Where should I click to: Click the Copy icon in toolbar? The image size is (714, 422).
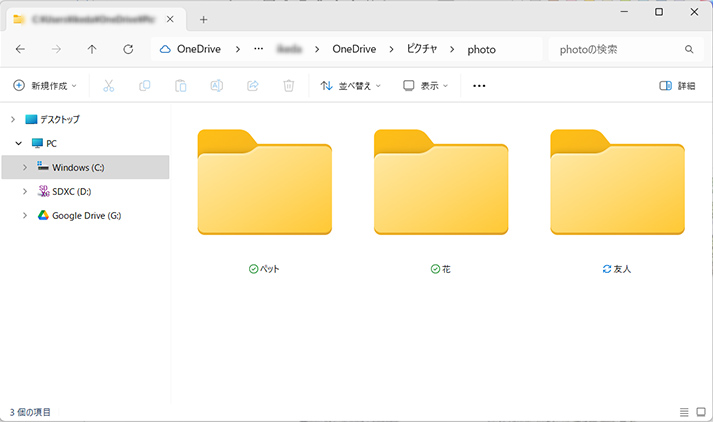(145, 86)
